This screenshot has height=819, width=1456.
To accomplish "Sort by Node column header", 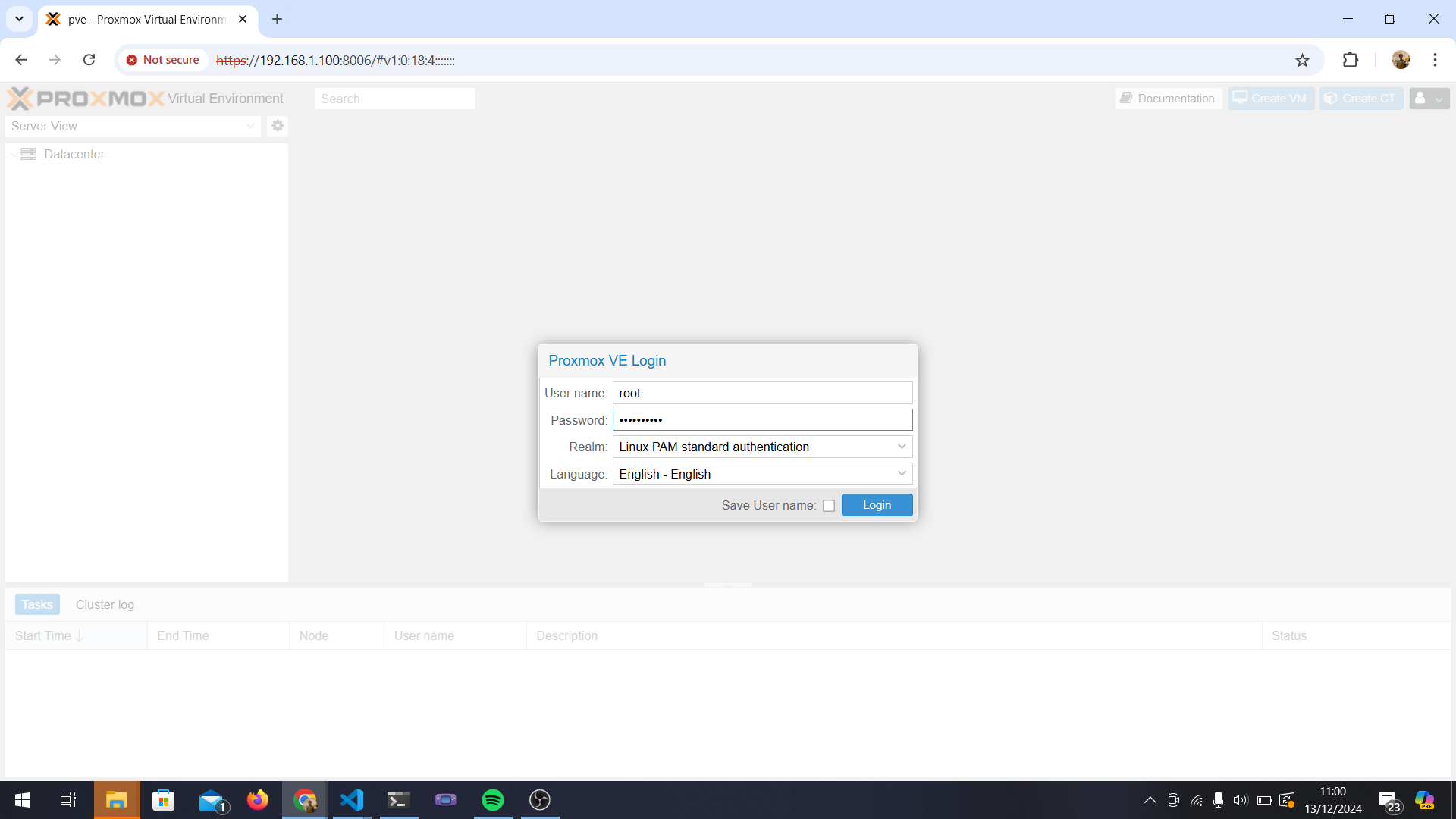I will point(337,635).
